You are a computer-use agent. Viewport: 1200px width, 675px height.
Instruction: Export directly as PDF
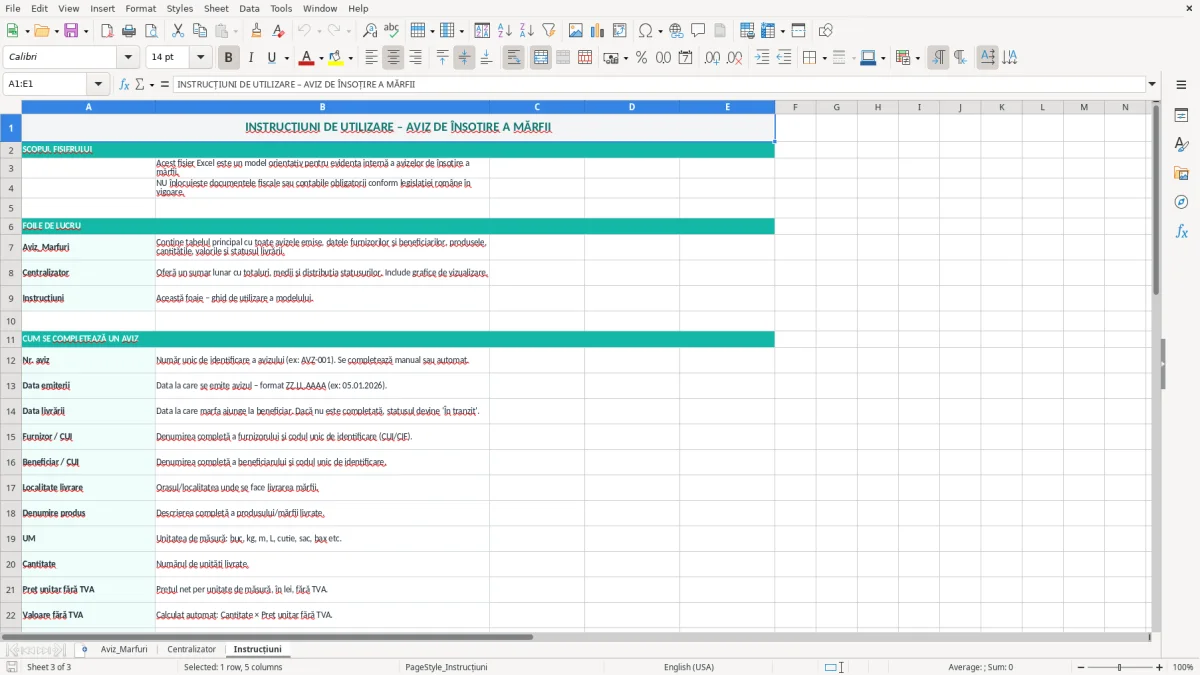point(107,31)
